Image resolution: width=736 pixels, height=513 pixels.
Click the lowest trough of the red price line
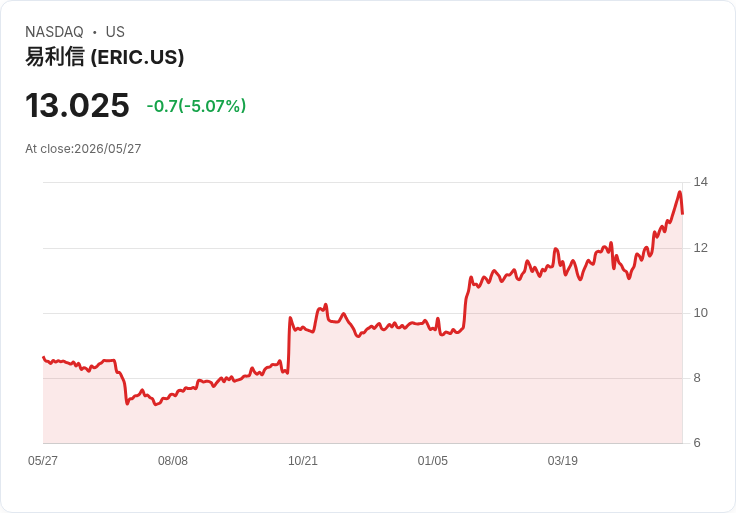[x=156, y=404]
